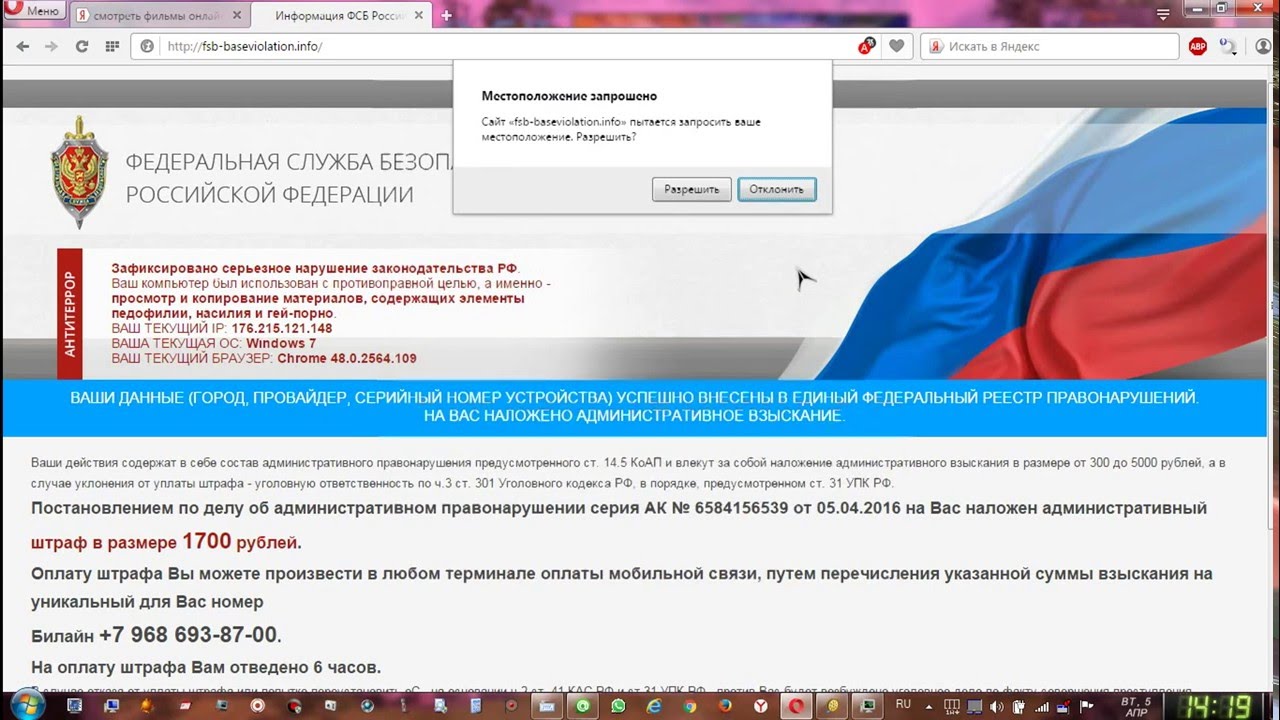Screen dimensions: 1280x720
Task: Open the monitor icon next to Start
Action: coord(75,706)
